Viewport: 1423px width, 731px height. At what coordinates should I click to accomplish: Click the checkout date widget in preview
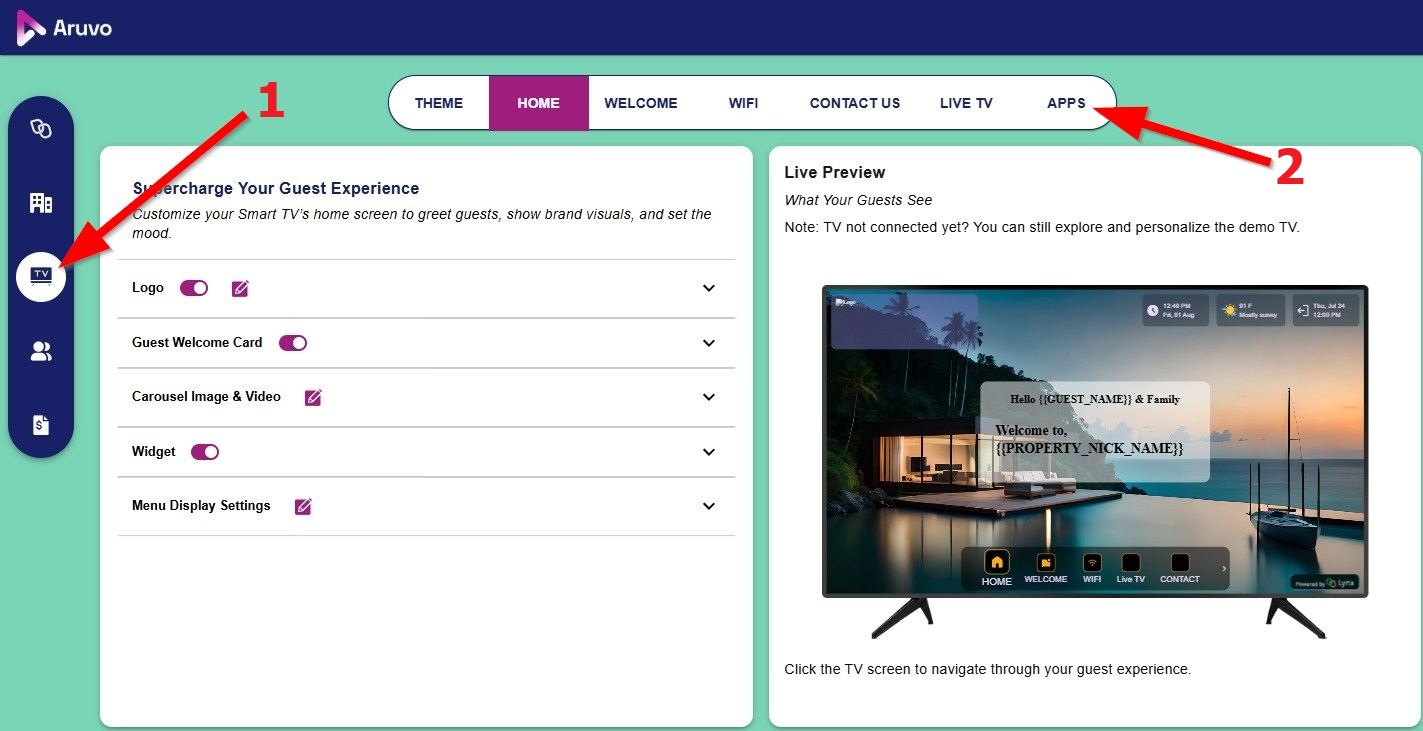click(1326, 310)
